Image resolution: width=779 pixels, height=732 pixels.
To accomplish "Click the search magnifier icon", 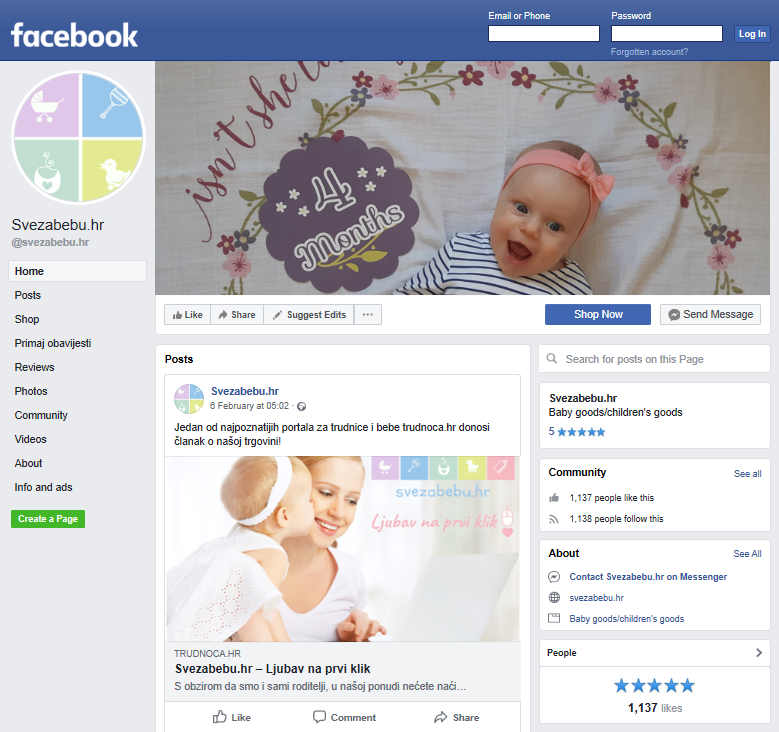I will tap(551, 358).
